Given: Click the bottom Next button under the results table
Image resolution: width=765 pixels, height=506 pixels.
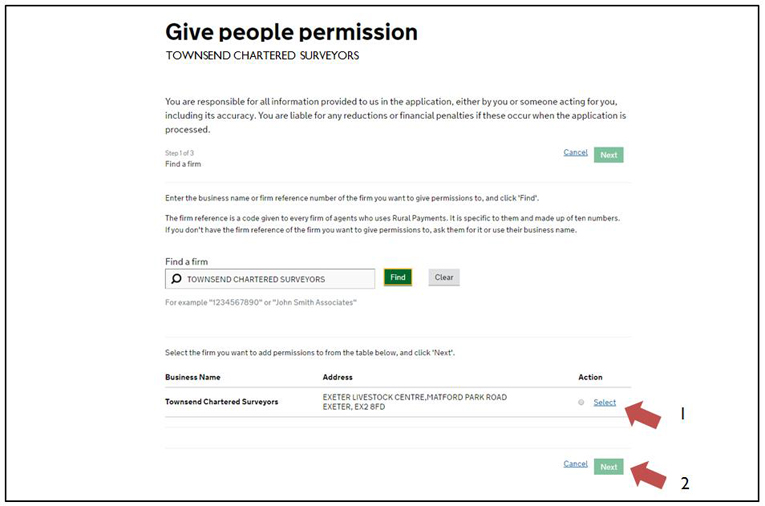Looking at the screenshot, I should [x=608, y=466].
